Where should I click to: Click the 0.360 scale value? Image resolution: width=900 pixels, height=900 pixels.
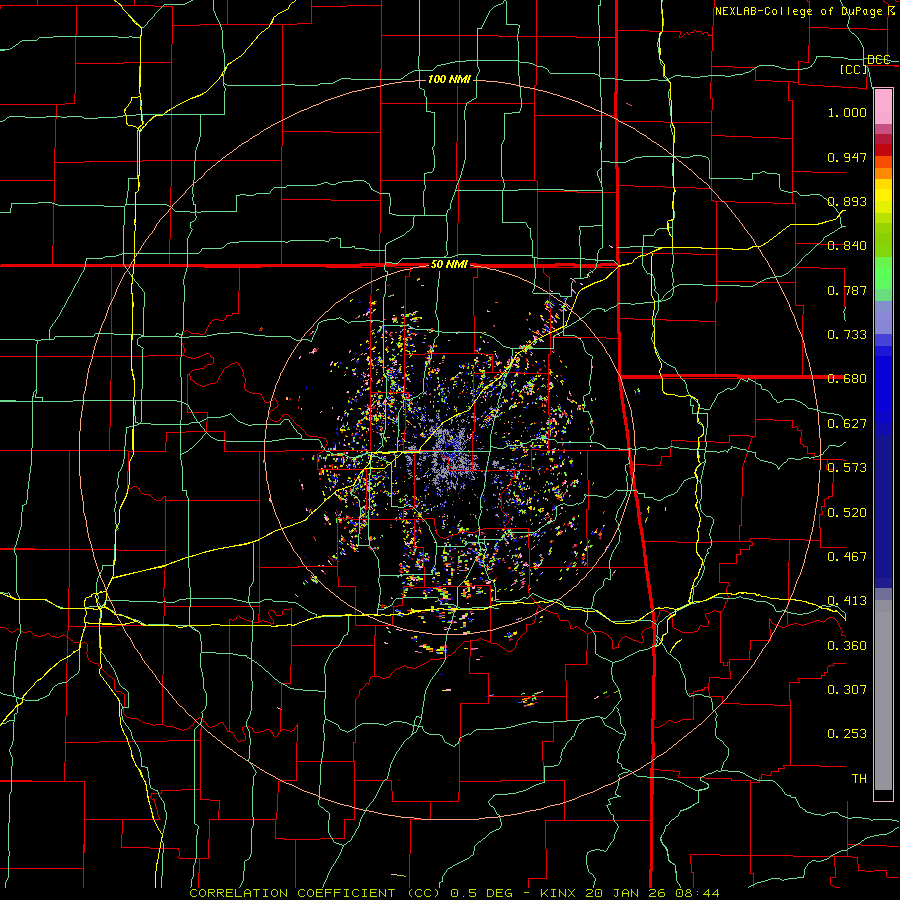point(847,646)
